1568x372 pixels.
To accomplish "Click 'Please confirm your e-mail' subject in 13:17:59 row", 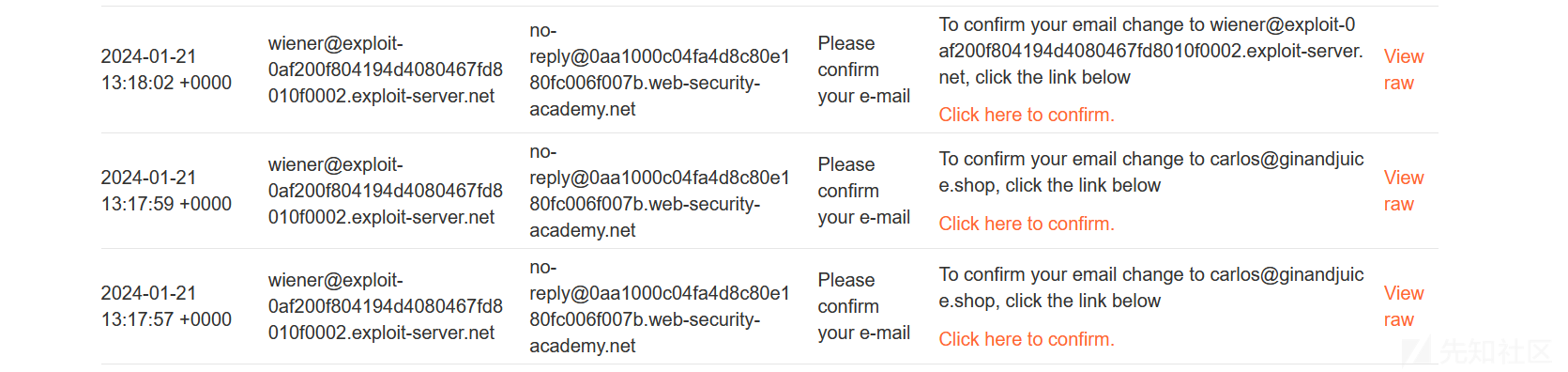I will click(x=864, y=191).
